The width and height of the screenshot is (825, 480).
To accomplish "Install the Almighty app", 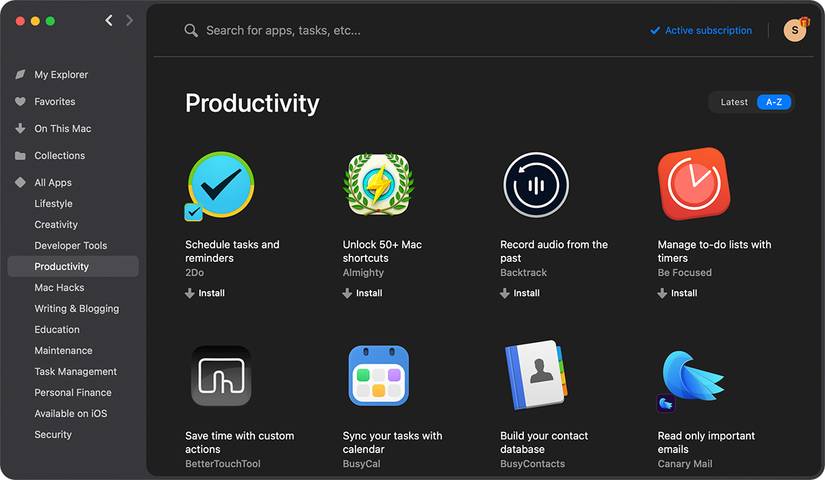I will [362, 293].
